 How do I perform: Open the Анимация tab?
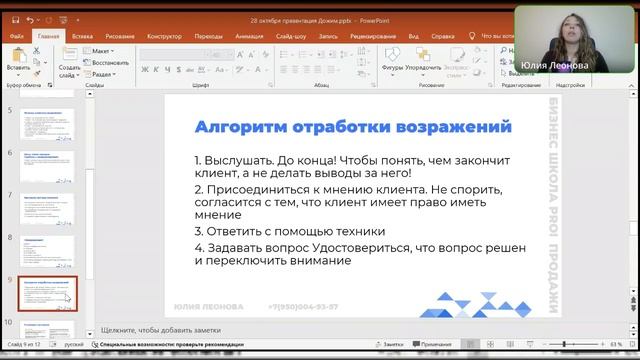(249, 36)
